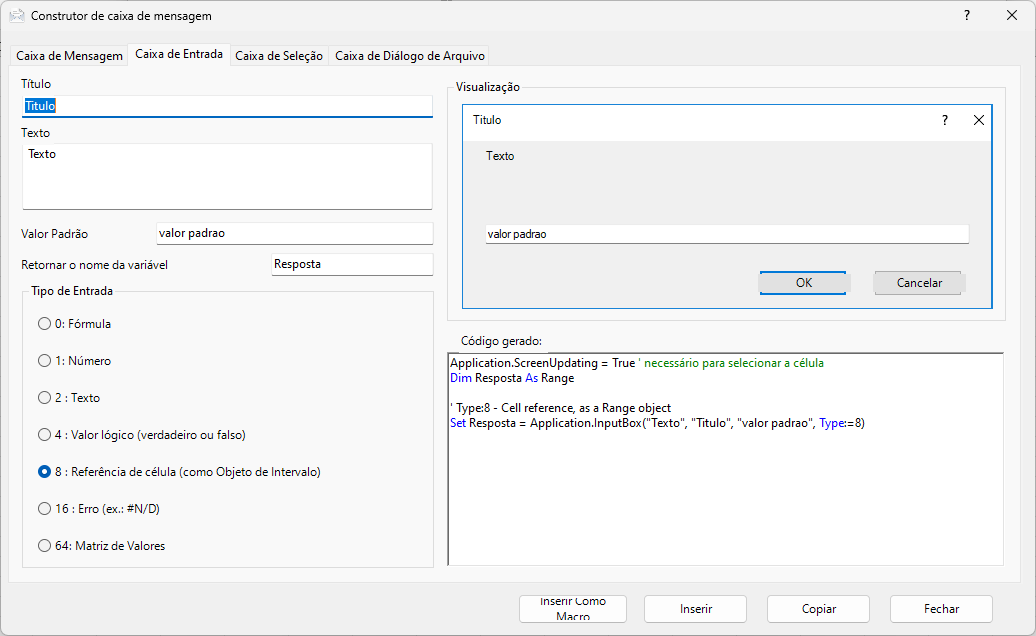Click OK in the preview dialog
1036x636 pixels.
click(803, 283)
